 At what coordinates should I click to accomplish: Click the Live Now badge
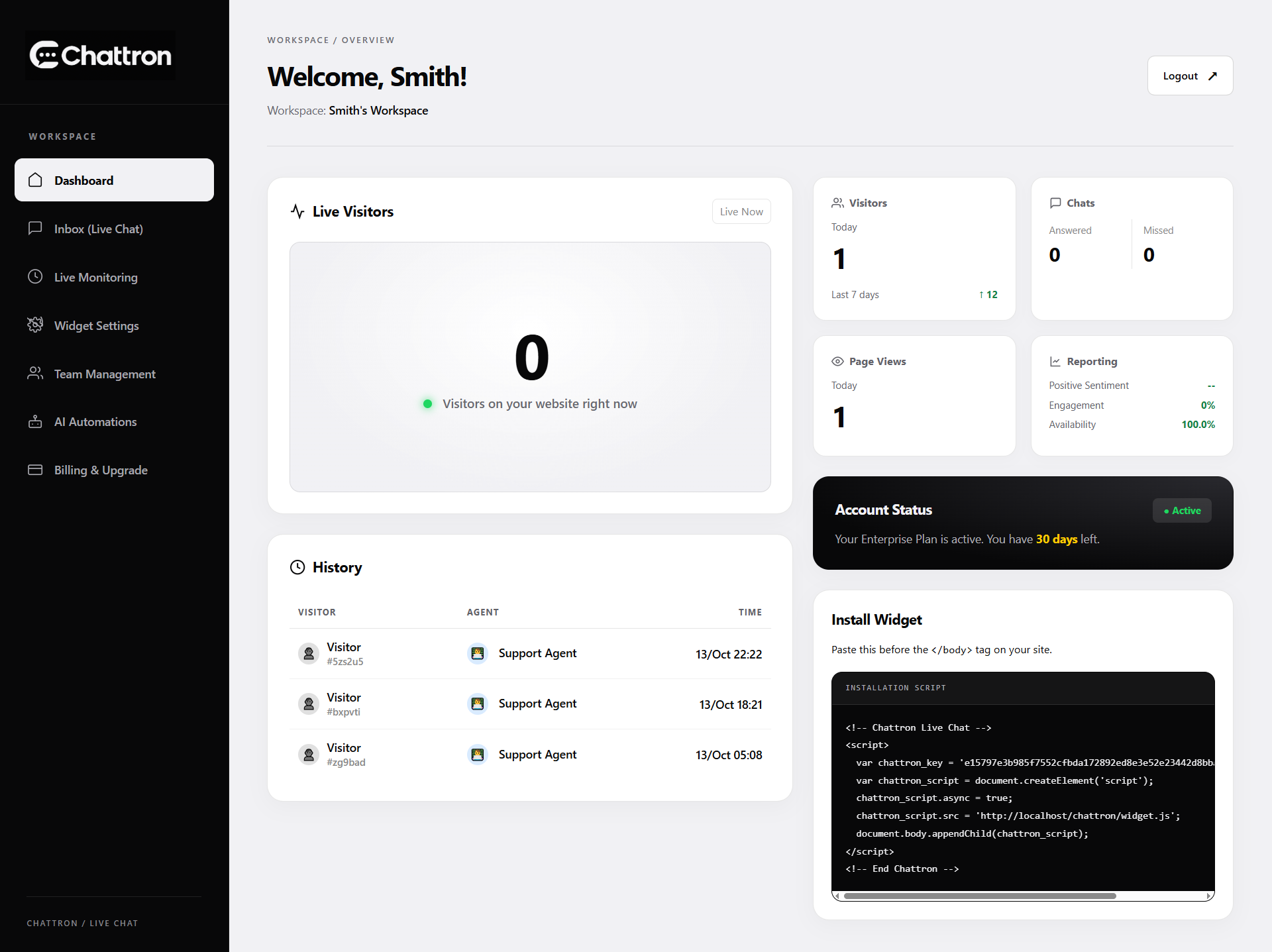click(741, 211)
